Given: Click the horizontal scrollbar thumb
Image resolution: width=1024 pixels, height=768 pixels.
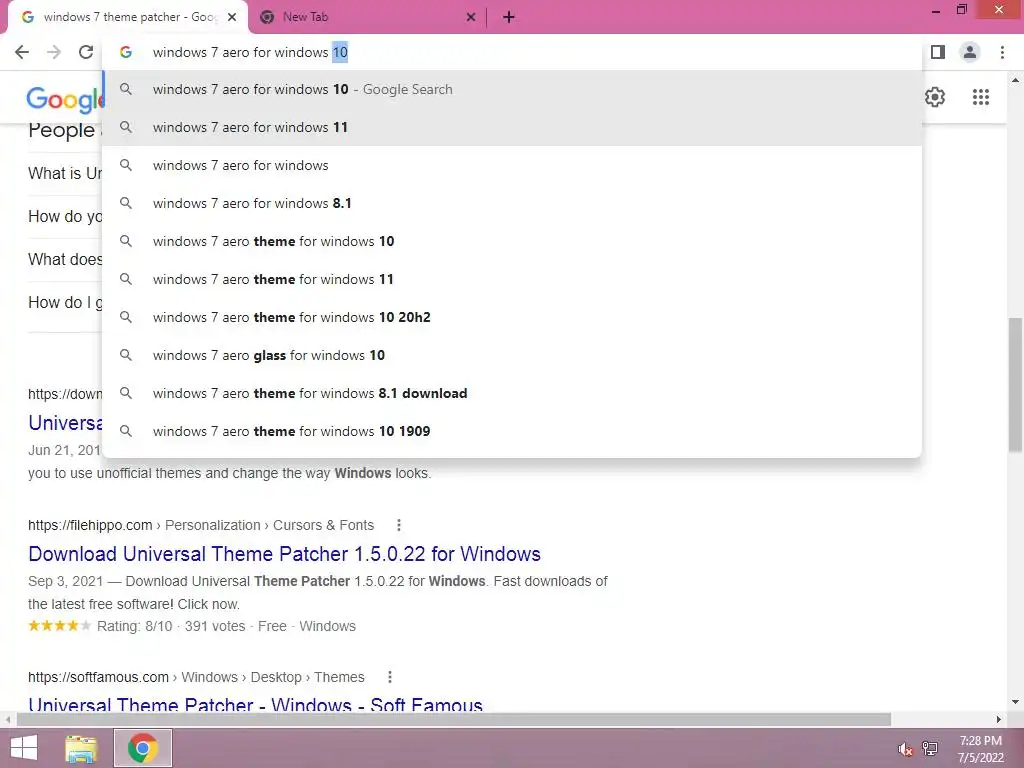Looking at the screenshot, I should 453,719.
